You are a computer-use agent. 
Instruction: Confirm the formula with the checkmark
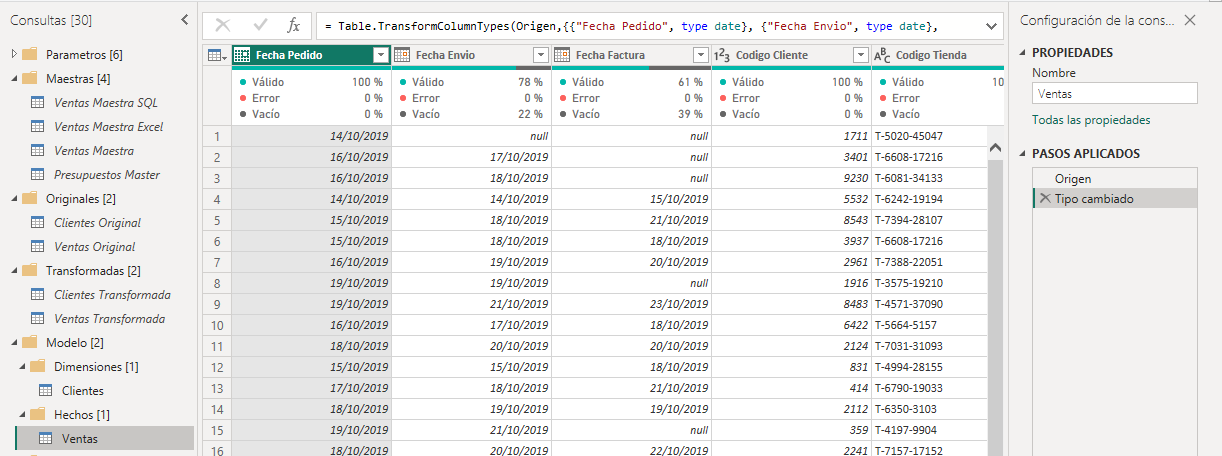tap(260, 25)
